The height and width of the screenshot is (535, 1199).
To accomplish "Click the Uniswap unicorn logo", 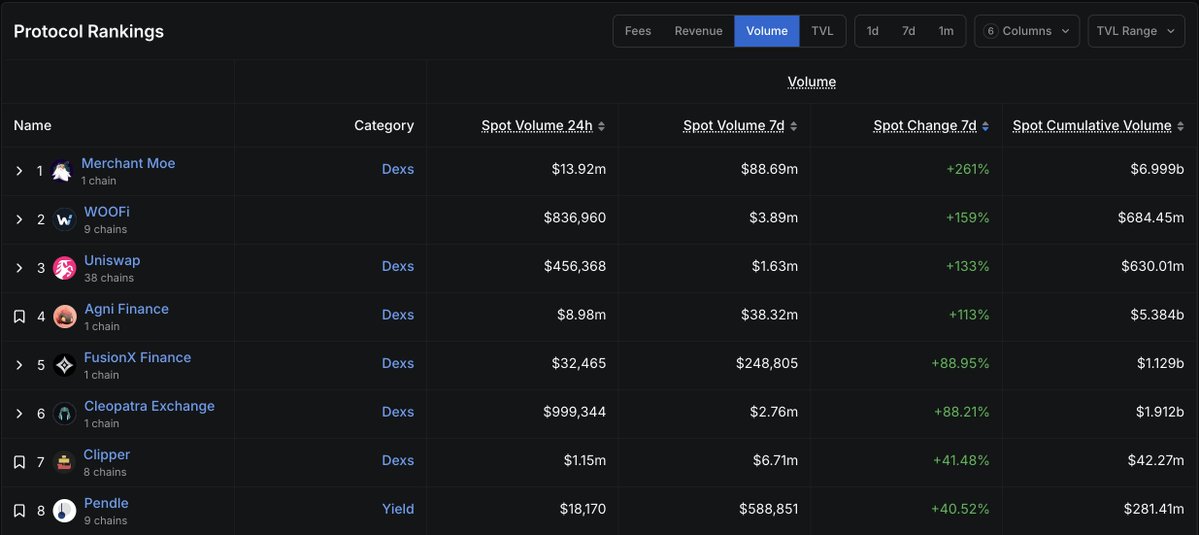I will point(64,268).
